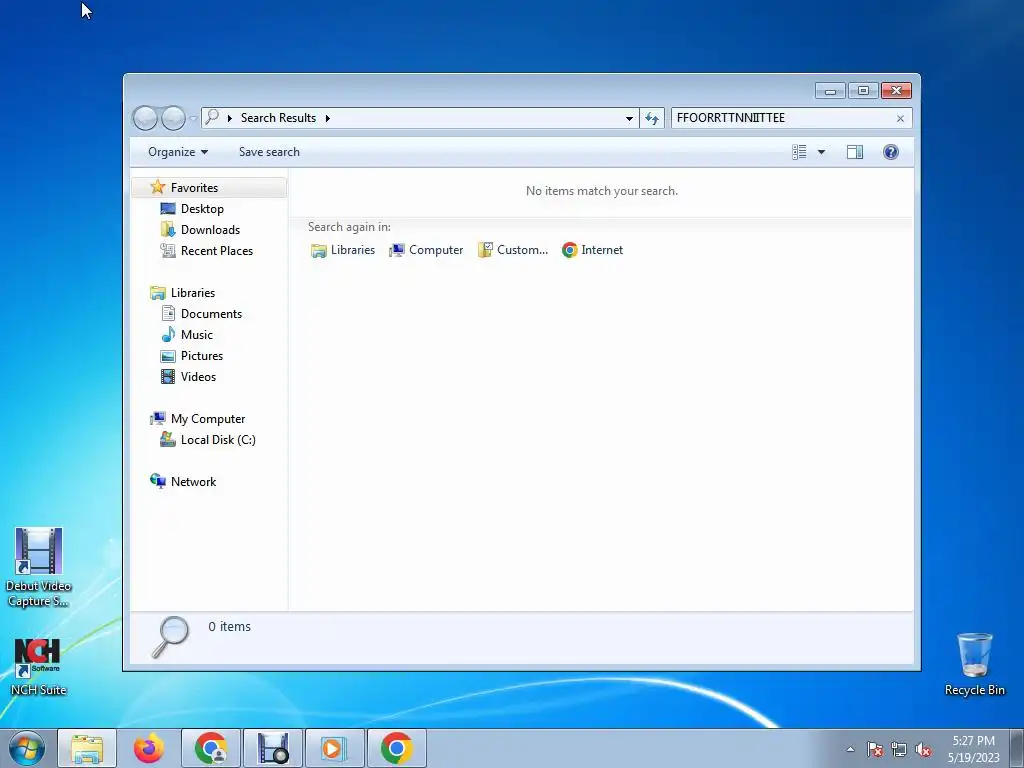Open the view options dropdown arrow
The width and height of the screenshot is (1024, 768).
coord(822,152)
